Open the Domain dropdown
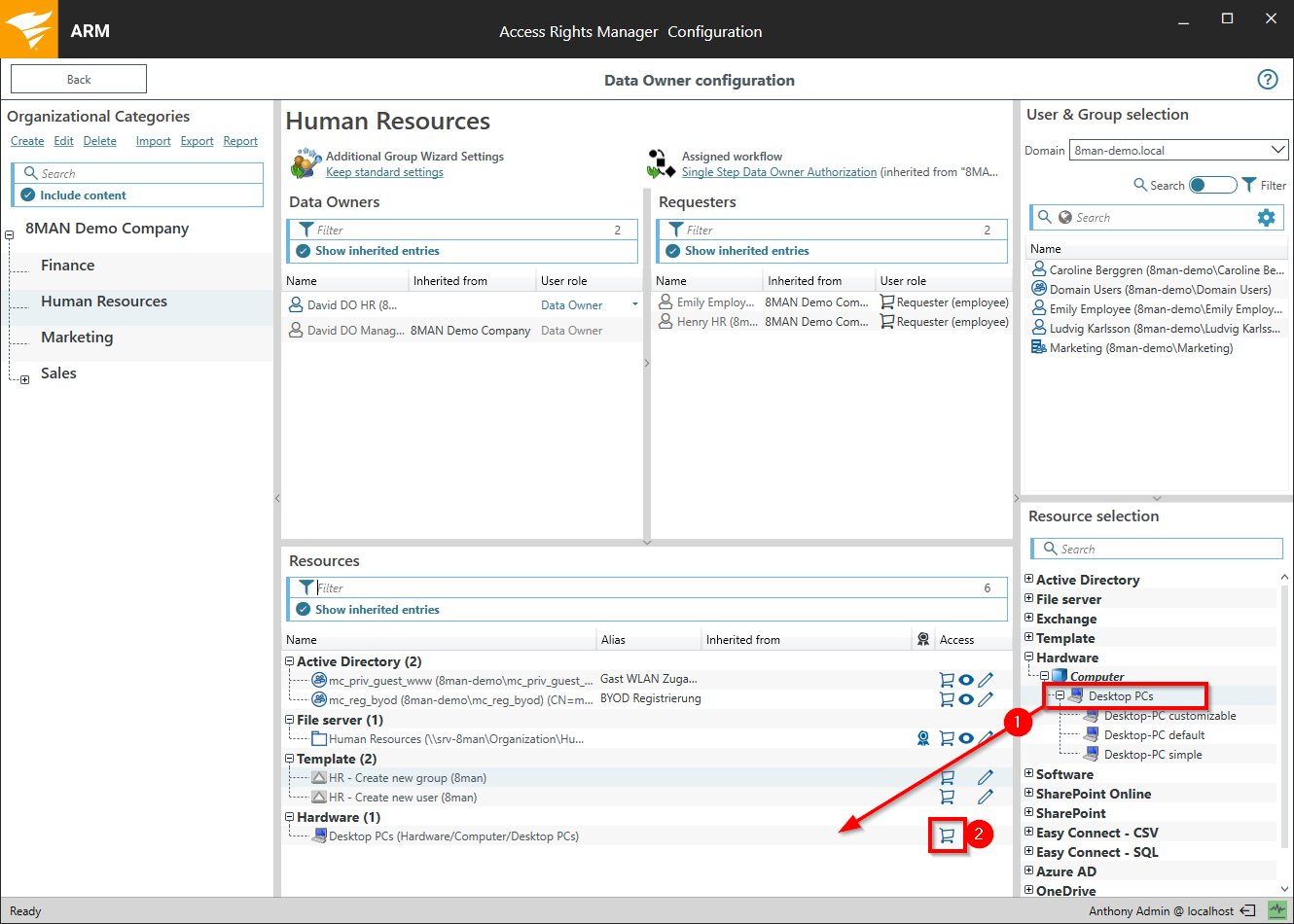Viewport: 1294px width, 924px height. (x=1277, y=150)
